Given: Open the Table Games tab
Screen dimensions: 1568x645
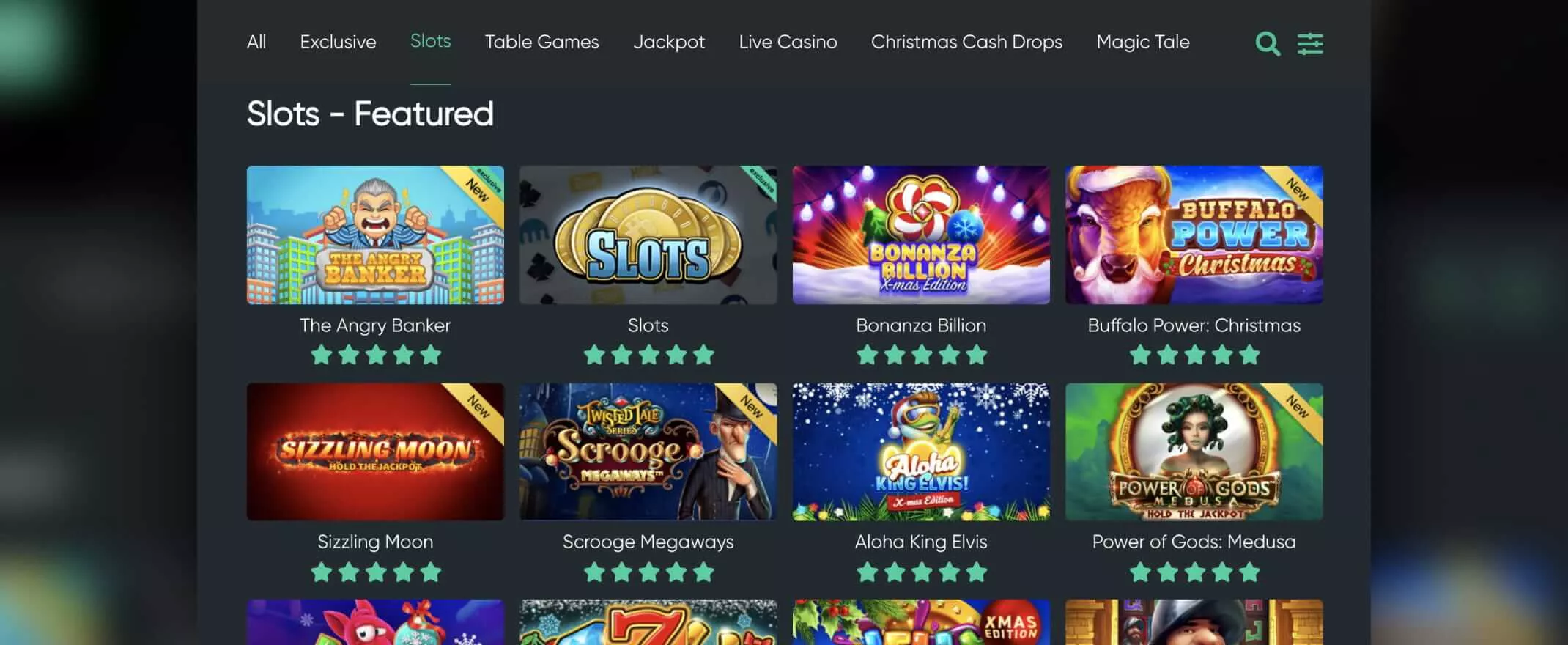Looking at the screenshot, I should tap(541, 42).
